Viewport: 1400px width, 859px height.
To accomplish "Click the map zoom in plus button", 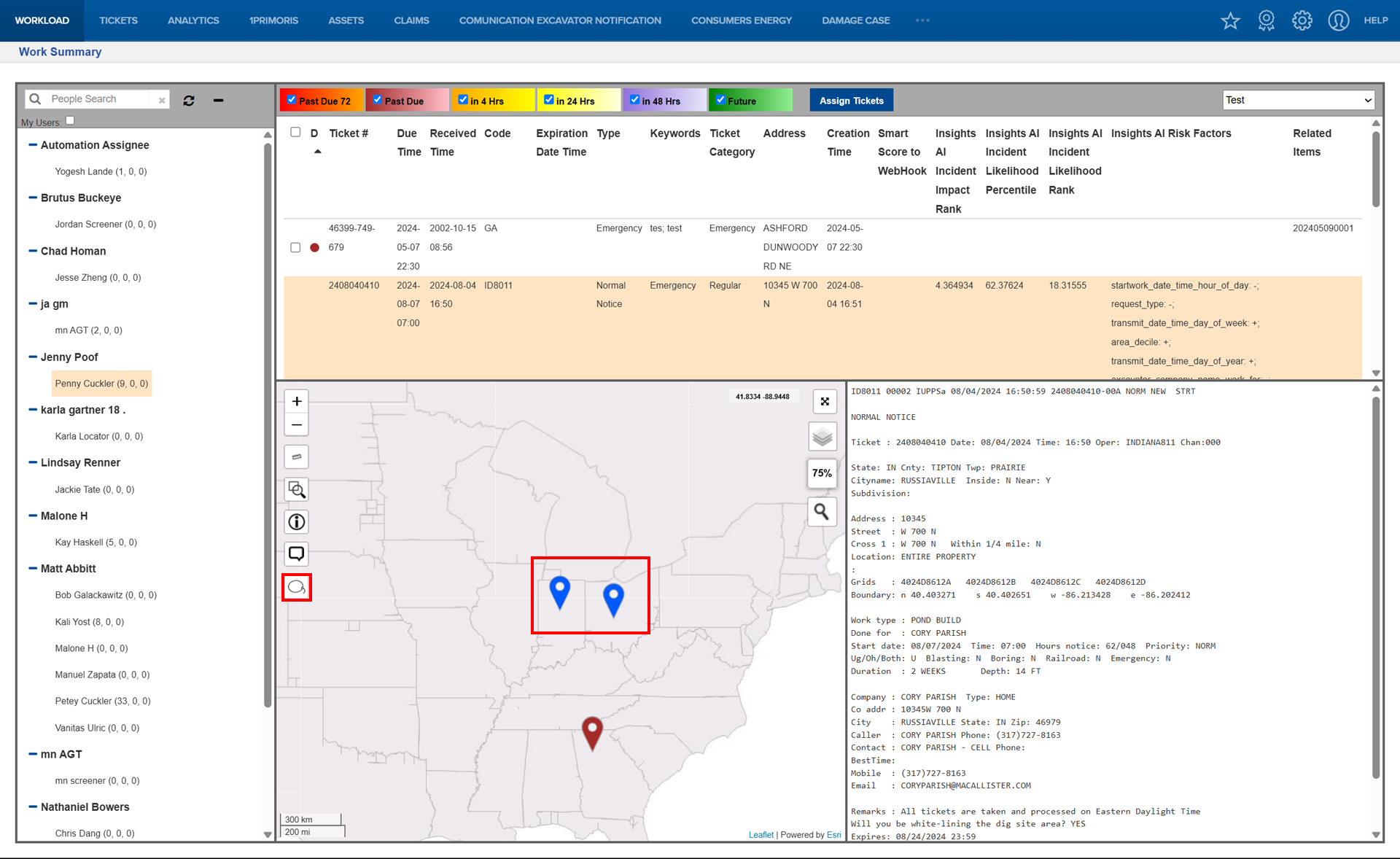I will click(x=297, y=401).
